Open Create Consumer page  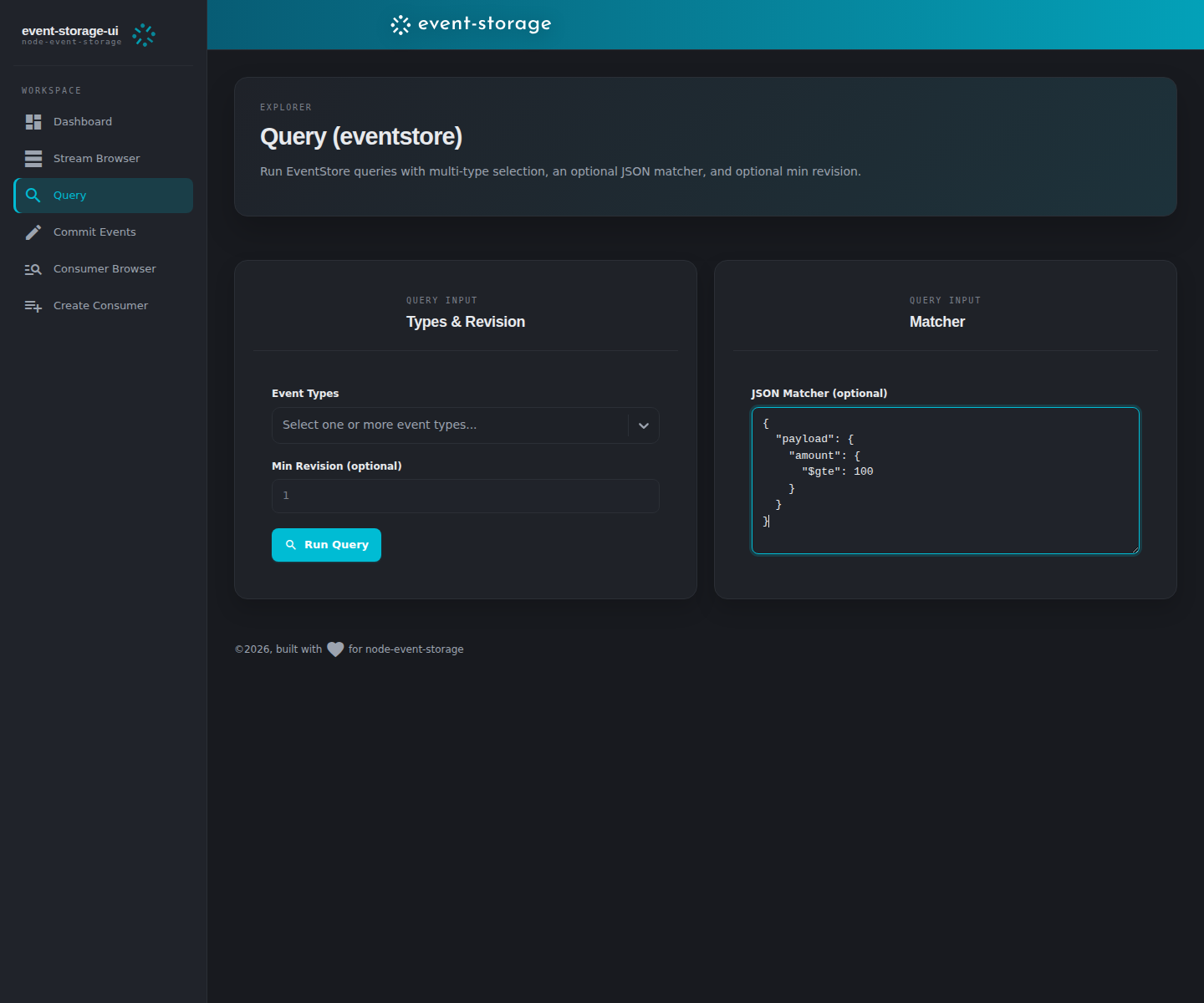coord(104,306)
